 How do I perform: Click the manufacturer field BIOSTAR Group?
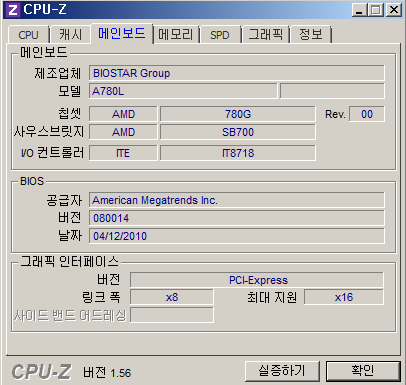(x=237, y=73)
